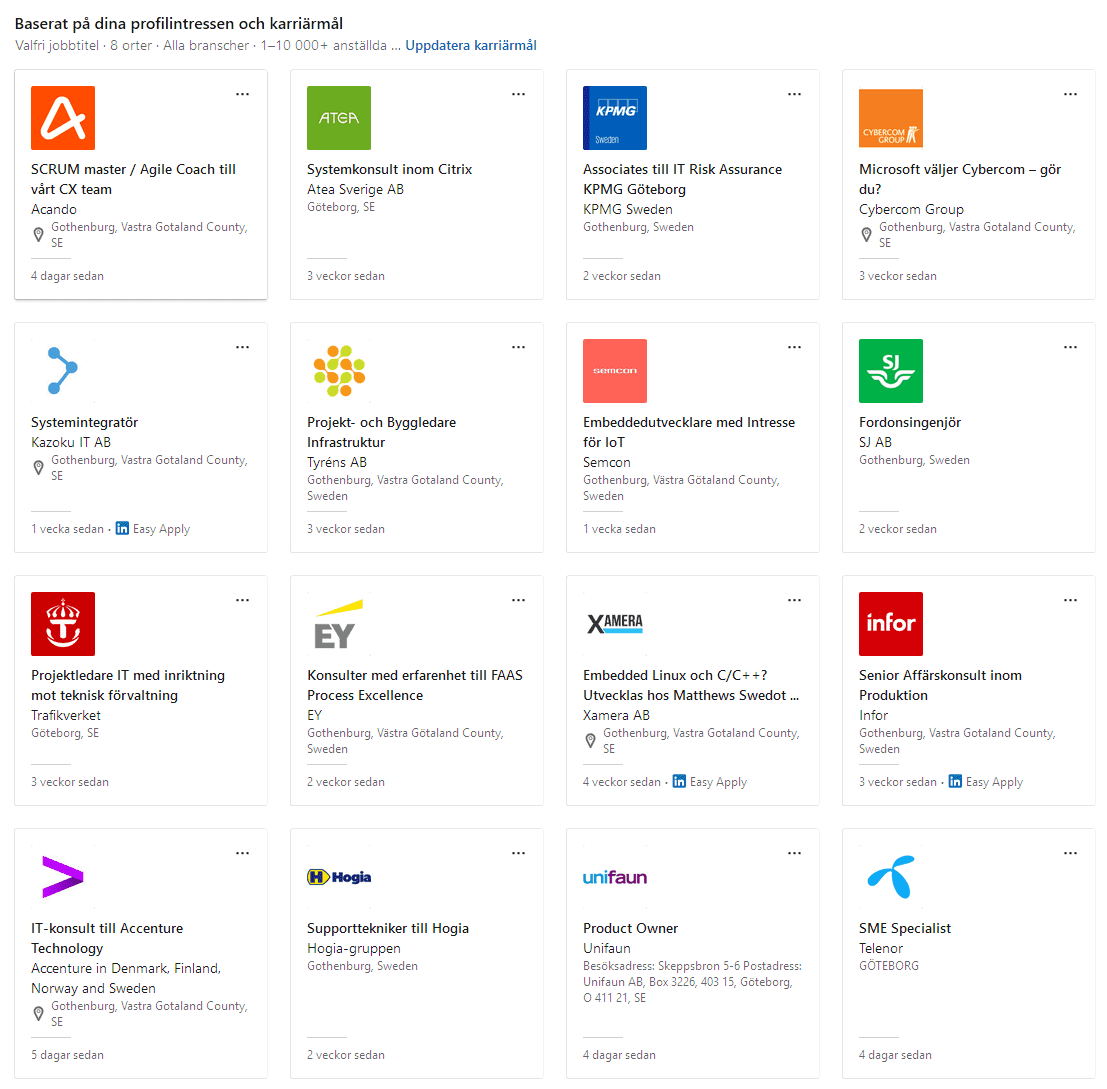The width and height of the screenshot is (1107, 1089).
Task: Open Supporttekniker till Hogia job
Action: click(x=388, y=928)
